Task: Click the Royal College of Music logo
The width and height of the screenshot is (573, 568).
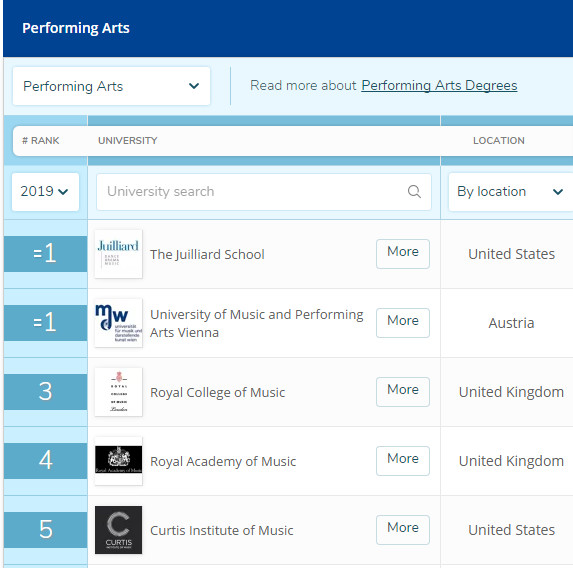Action: pyautogui.click(x=118, y=392)
